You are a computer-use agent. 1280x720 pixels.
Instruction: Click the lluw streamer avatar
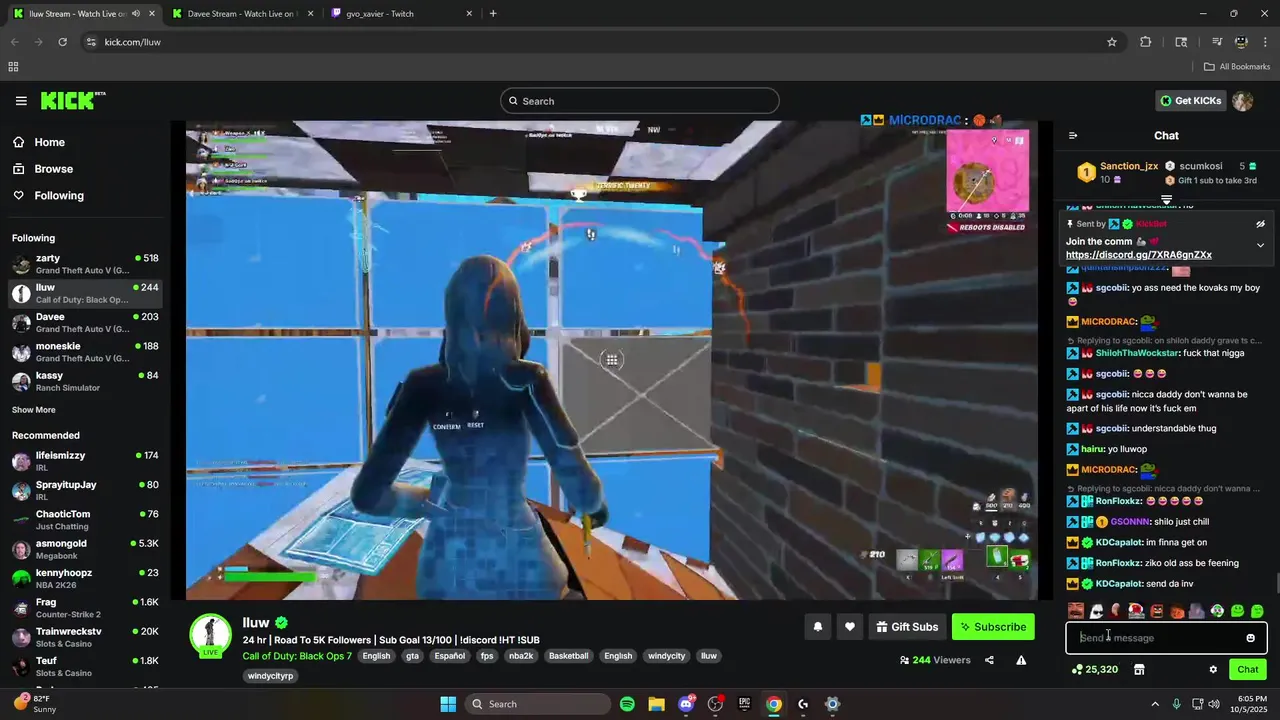pyautogui.click(x=211, y=636)
